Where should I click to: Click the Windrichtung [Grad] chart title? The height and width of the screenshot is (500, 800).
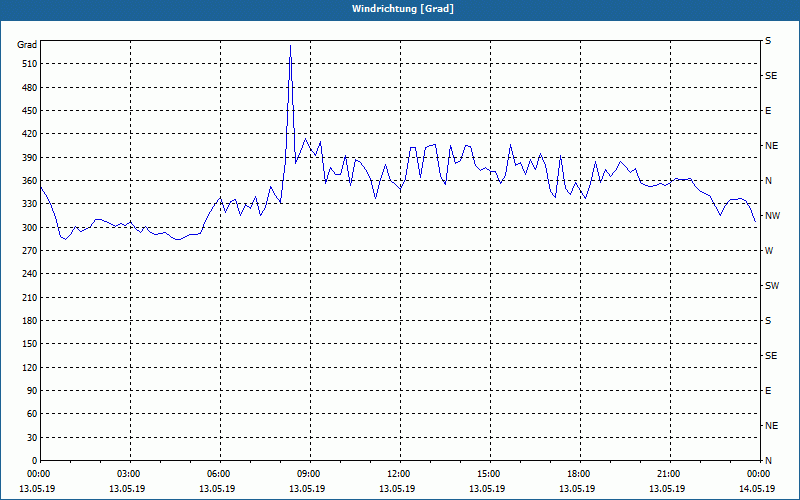click(403, 9)
